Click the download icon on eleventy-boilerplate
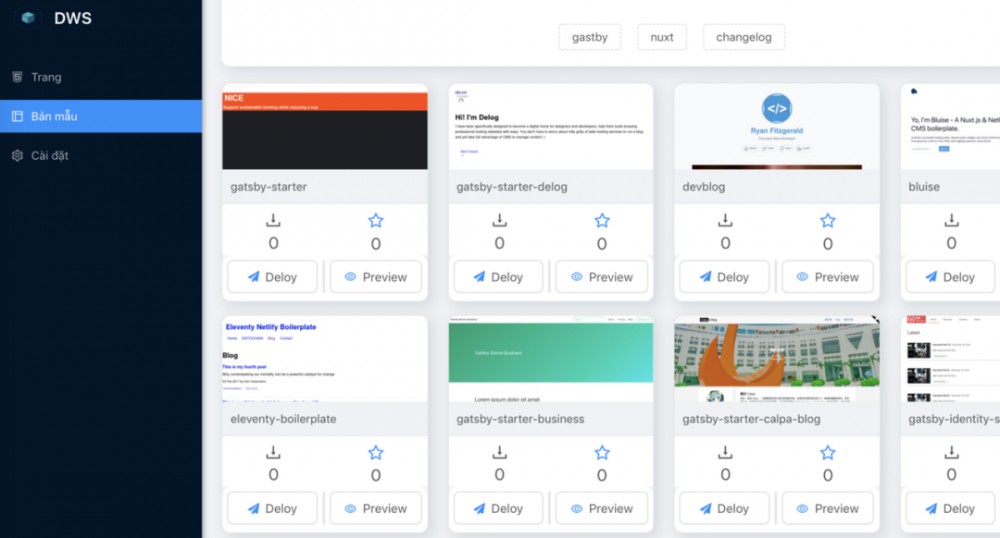This screenshot has height=538, width=1000. tap(274, 452)
